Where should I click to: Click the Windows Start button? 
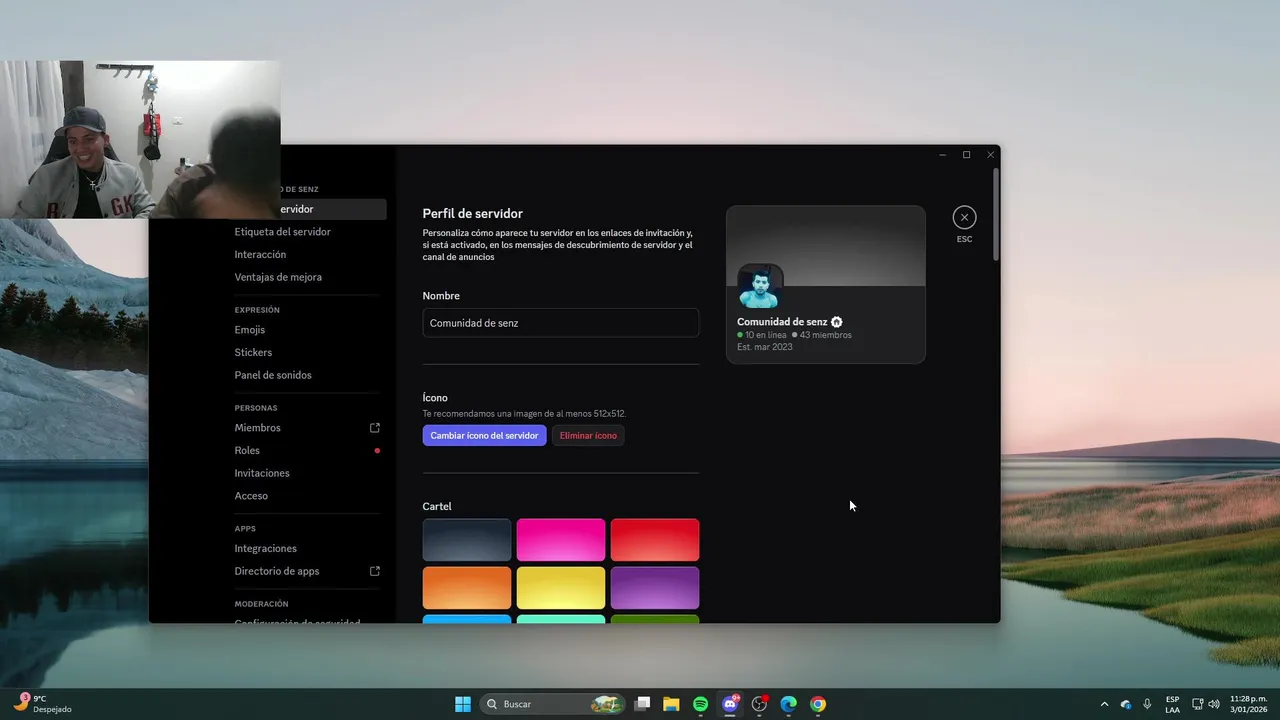coord(463,704)
